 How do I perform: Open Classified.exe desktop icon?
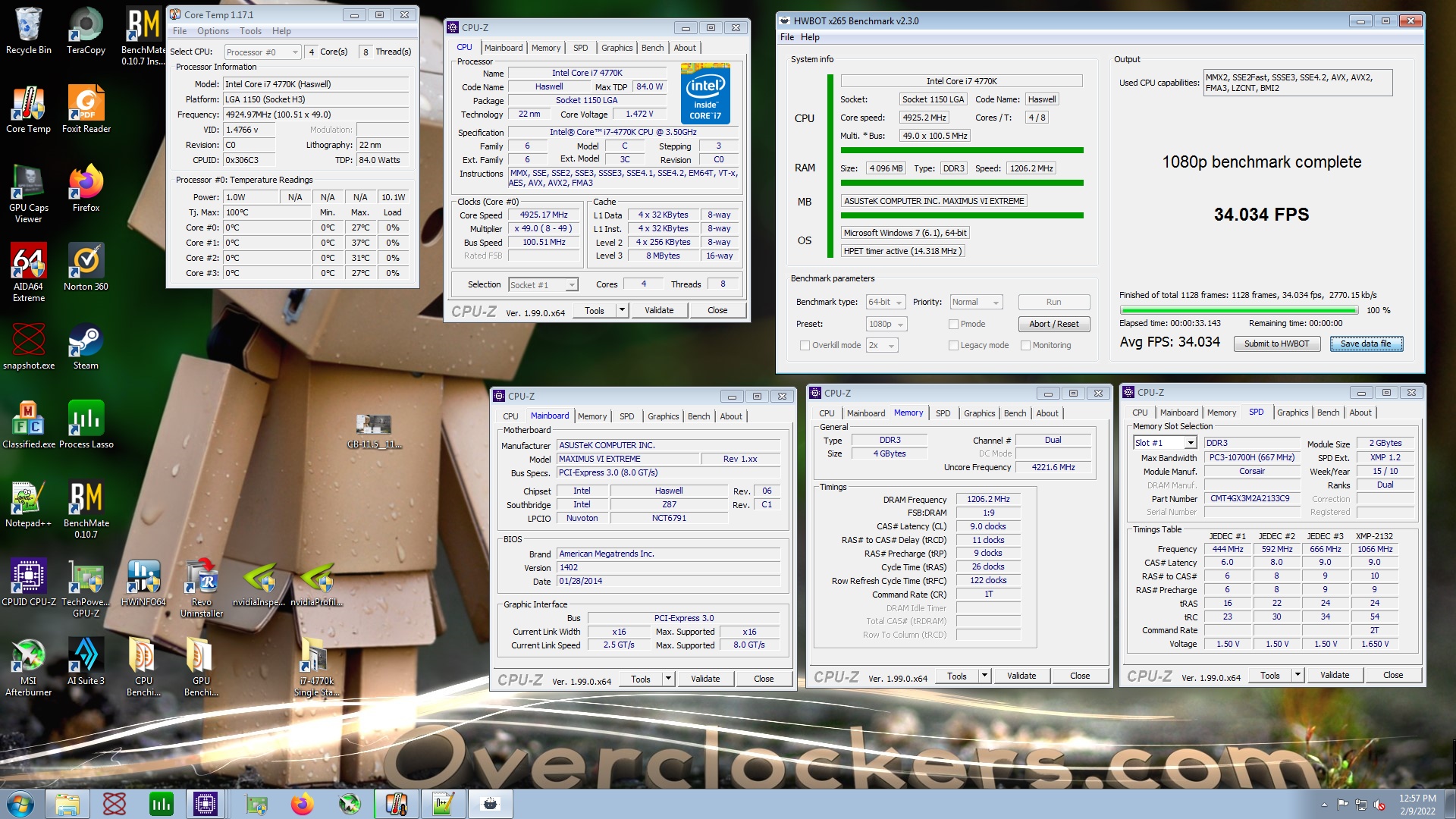click(28, 425)
